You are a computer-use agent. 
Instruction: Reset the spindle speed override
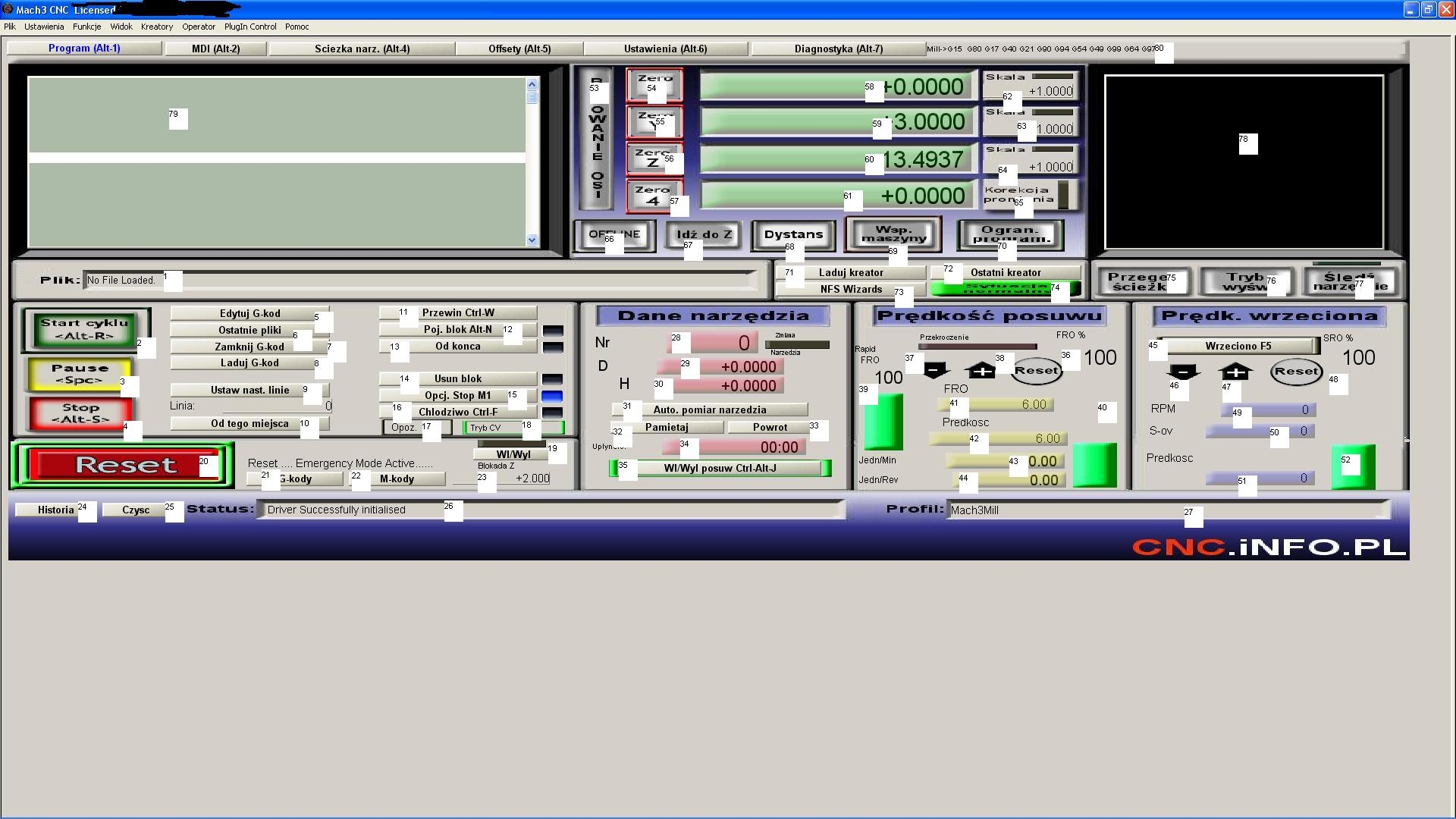point(1296,372)
